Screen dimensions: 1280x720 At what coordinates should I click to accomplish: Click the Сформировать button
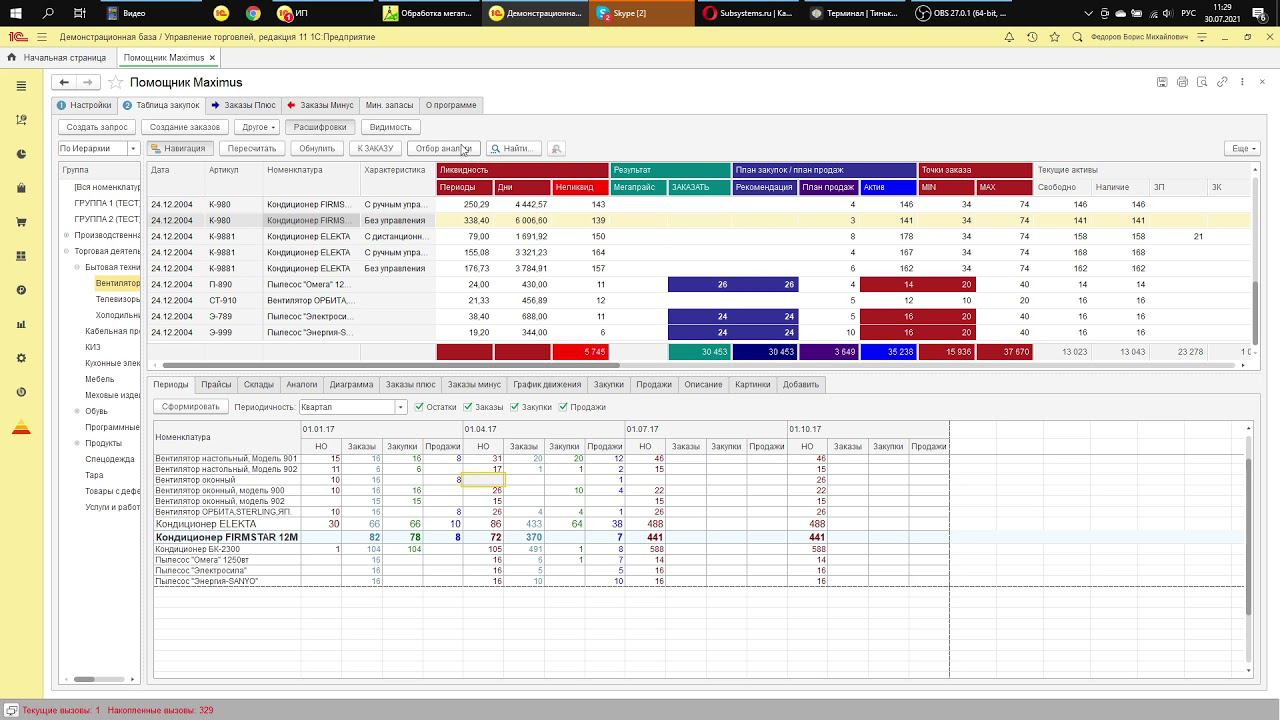(x=190, y=407)
